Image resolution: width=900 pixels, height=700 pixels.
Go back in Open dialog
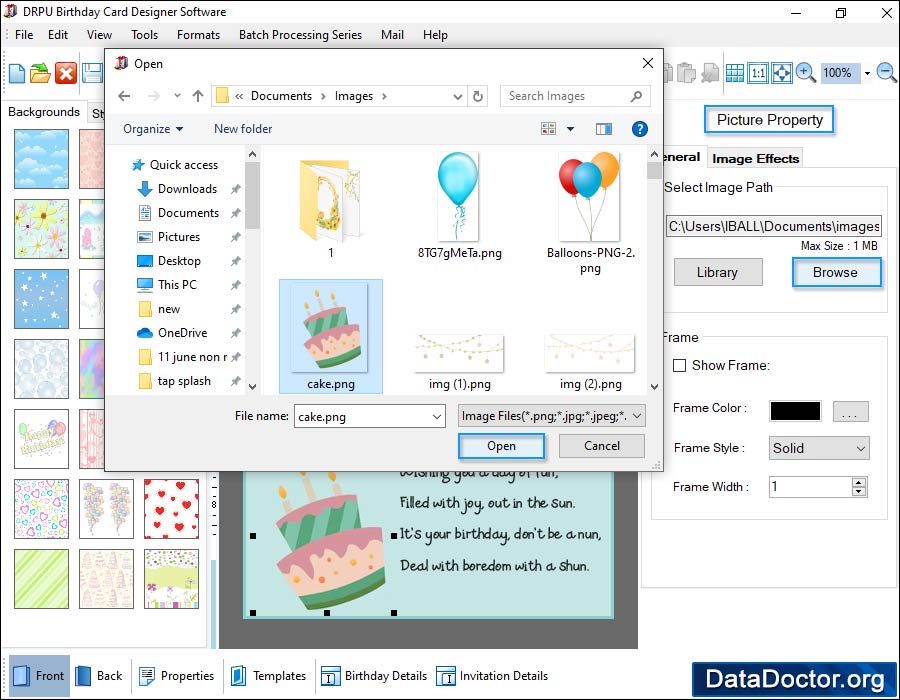click(x=124, y=96)
